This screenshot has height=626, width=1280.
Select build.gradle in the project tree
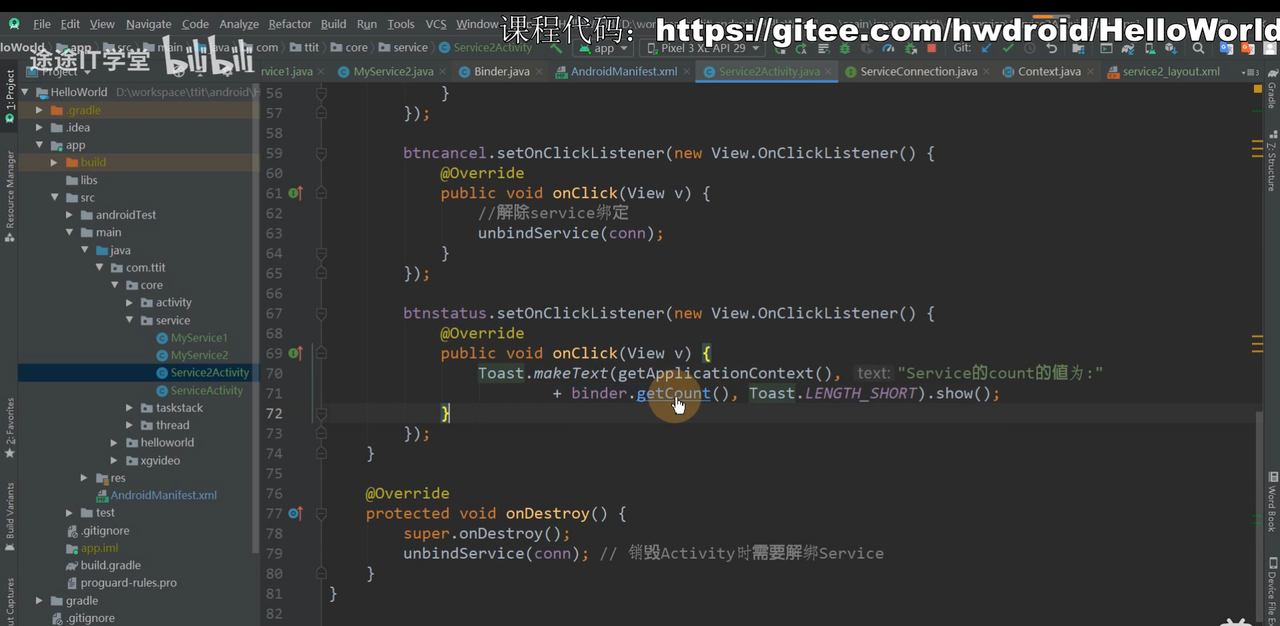click(x=112, y=565)
